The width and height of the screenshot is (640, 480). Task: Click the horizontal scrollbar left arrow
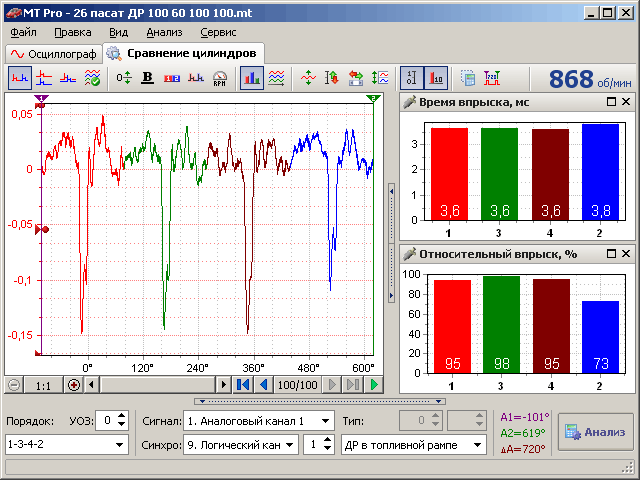coord(92,385)
